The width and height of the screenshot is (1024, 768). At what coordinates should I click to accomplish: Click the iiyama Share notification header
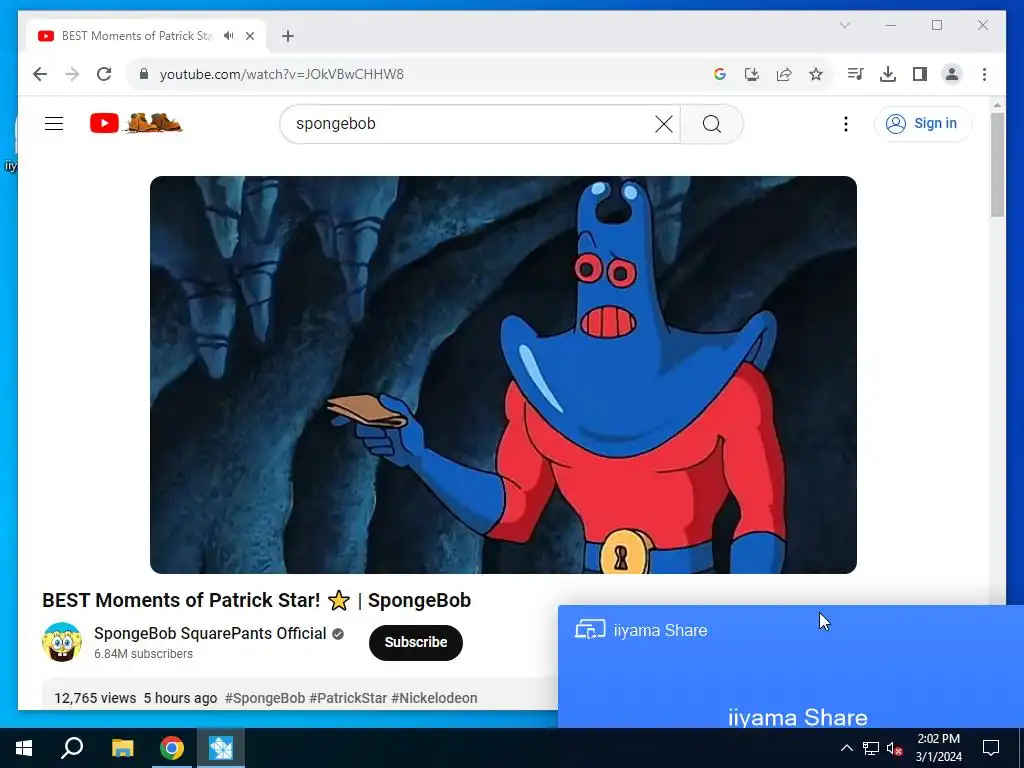(x=660, y=630)
